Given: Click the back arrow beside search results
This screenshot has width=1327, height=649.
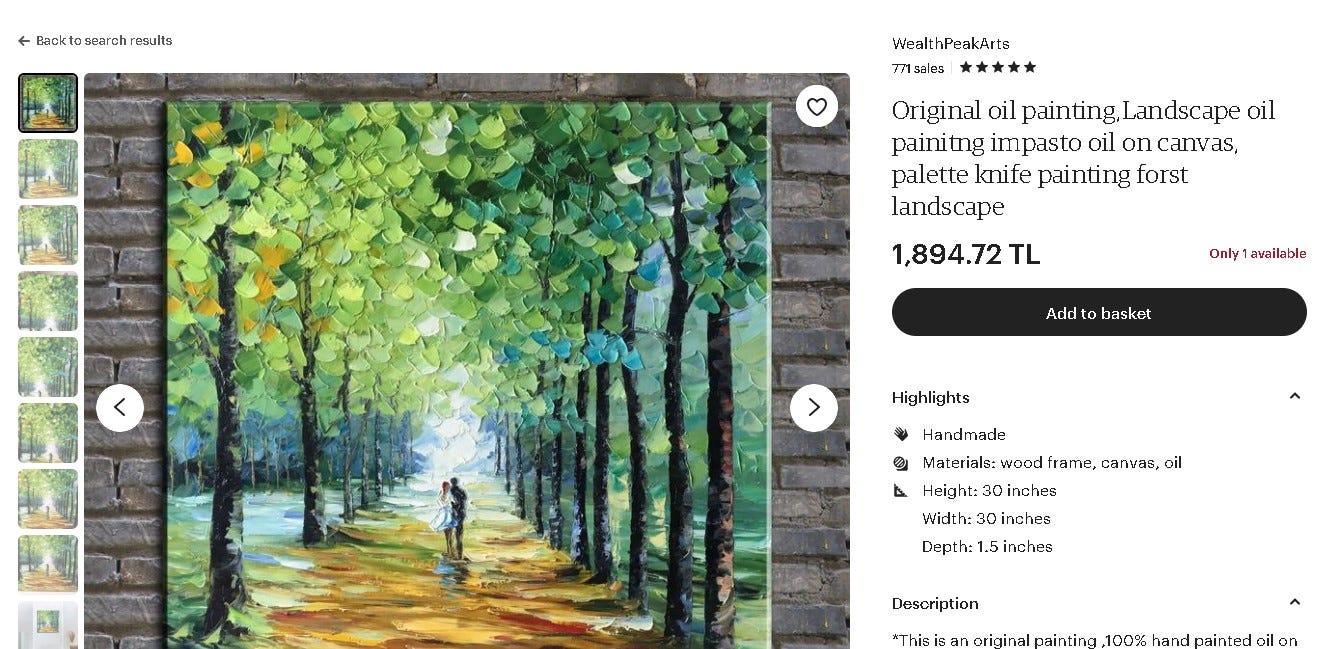Looking at the screenshot, I should click(24, 41).
